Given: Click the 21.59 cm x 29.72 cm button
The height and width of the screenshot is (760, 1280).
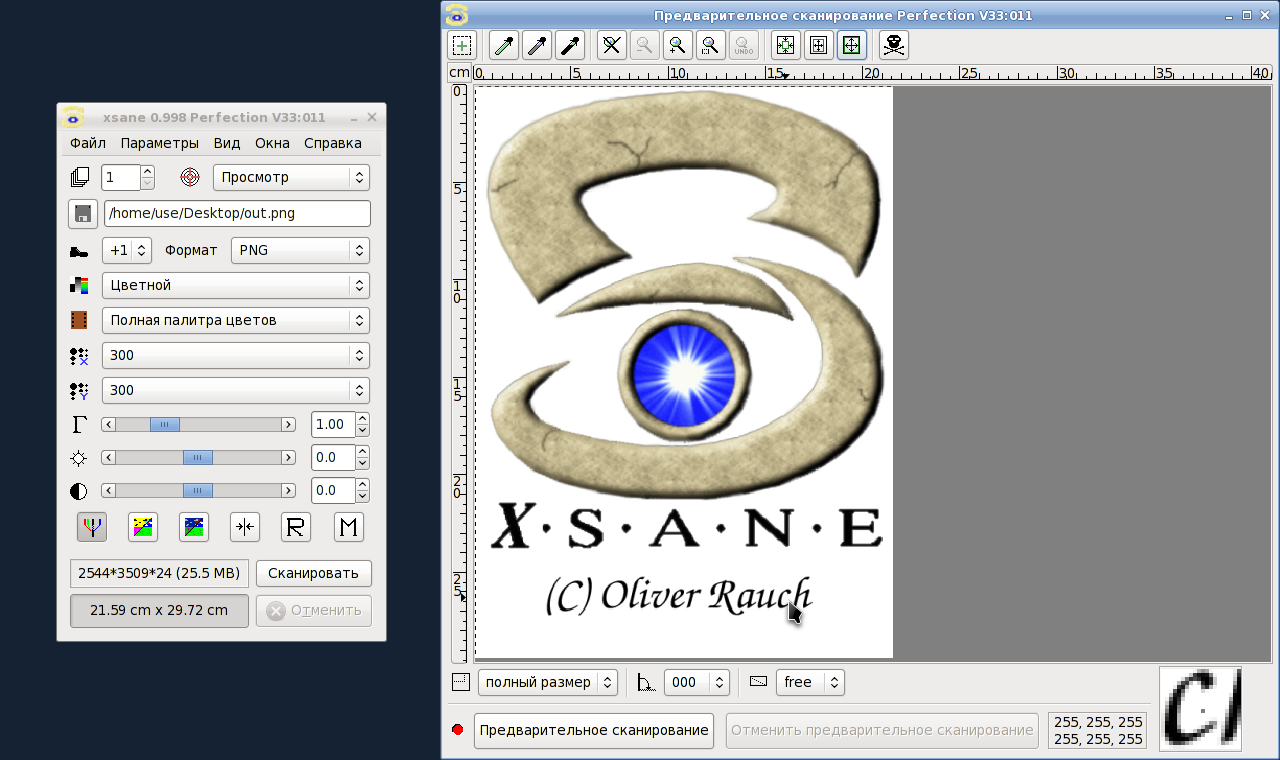Looking at the screenshot, I should click(159, 610).
